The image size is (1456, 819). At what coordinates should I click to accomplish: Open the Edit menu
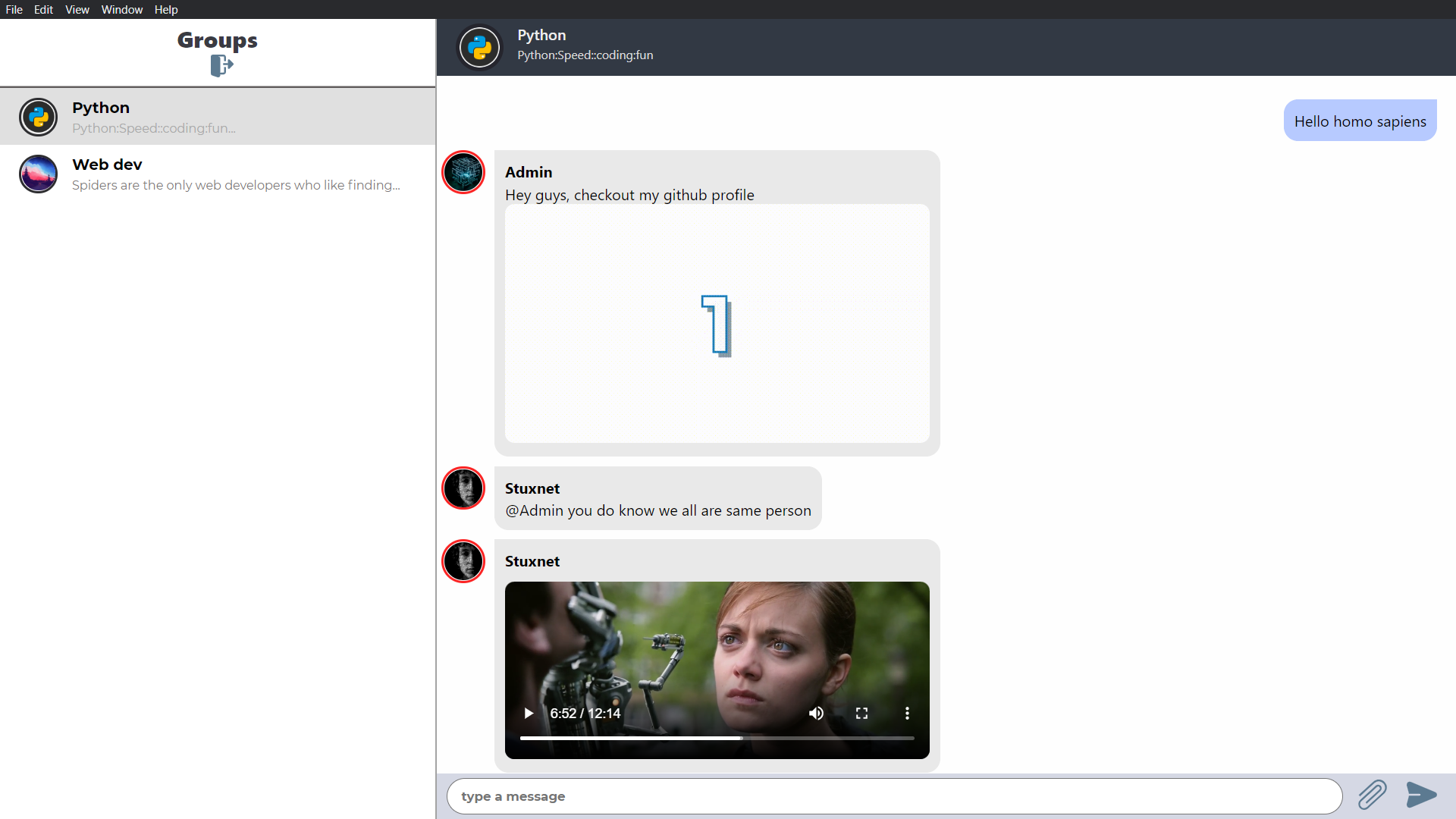click(x=43, y=10)
